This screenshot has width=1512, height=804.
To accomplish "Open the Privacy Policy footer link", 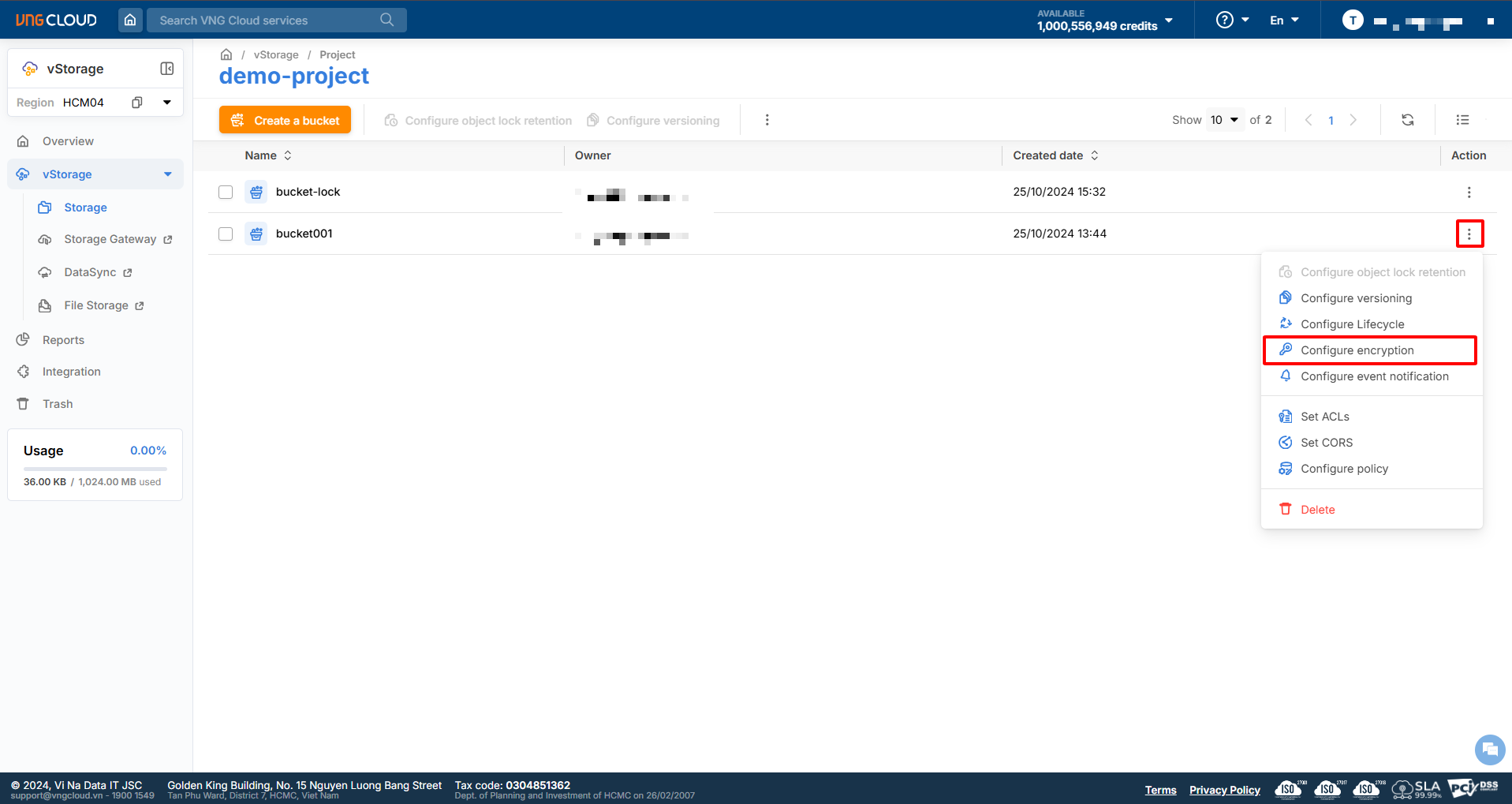I will tap(1224, 790).
